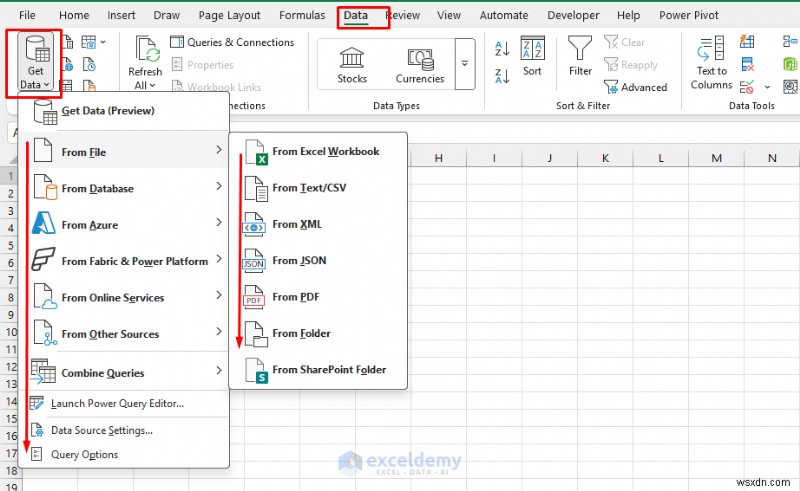Select row header 9
800x491 pixels.
(11, 315)
